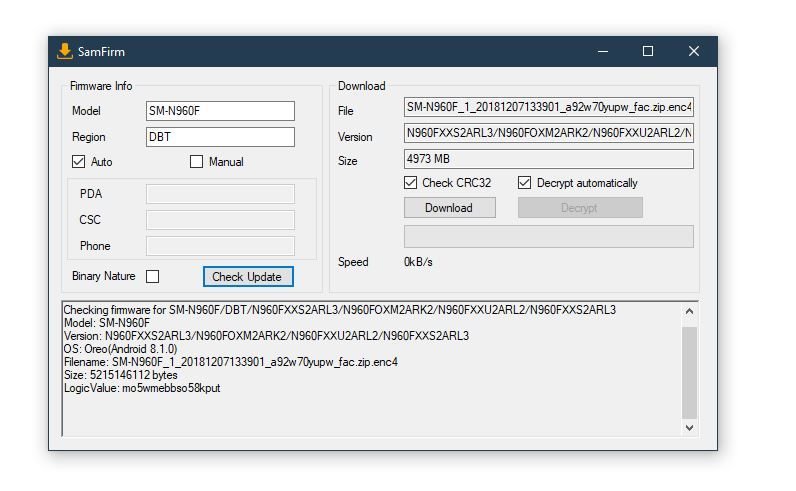
Task: Click the 'OS: Oreo(Android 8.1.0)' log line
Action: point(120,349)
